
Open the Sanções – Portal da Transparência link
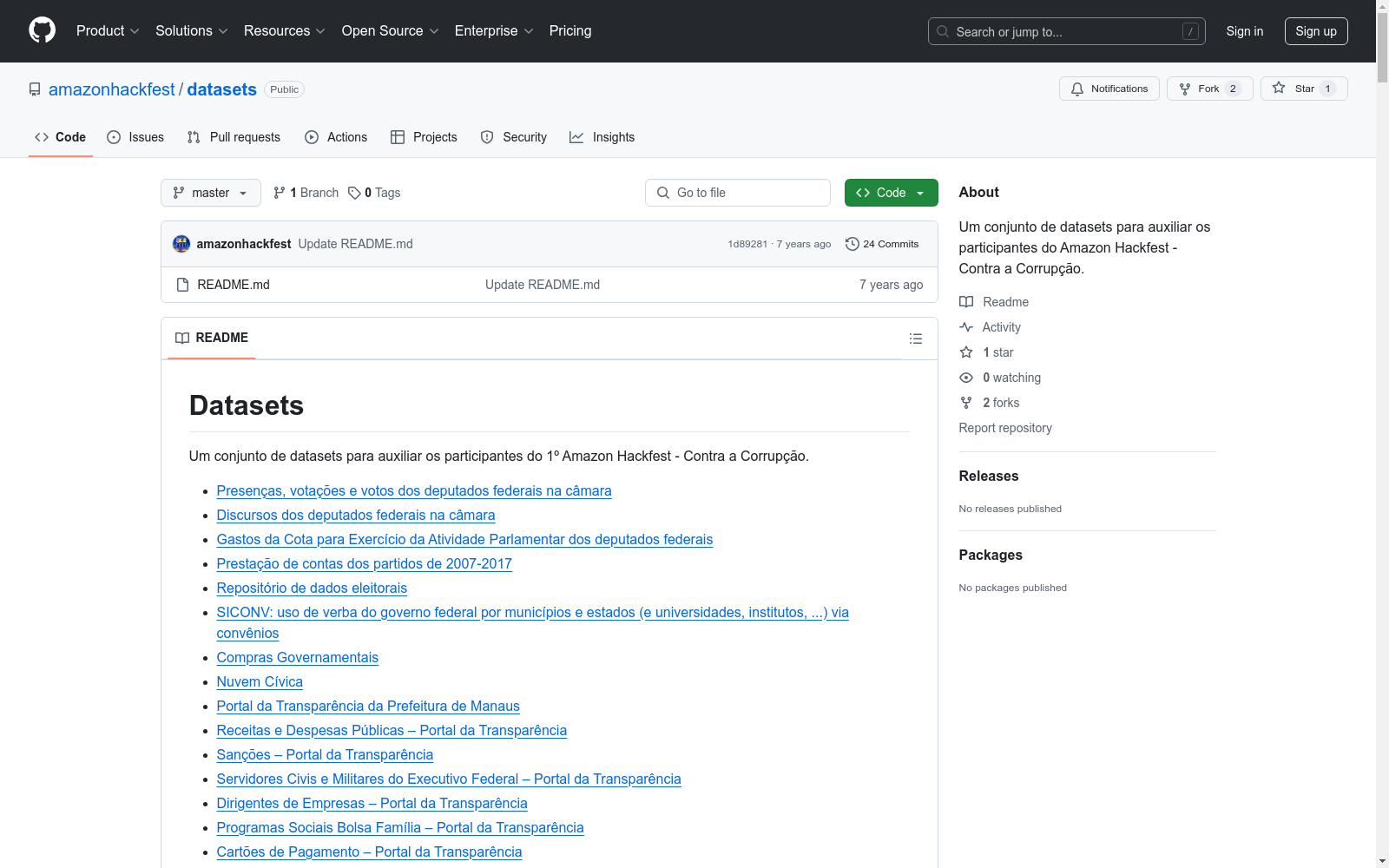pos(325,754)
